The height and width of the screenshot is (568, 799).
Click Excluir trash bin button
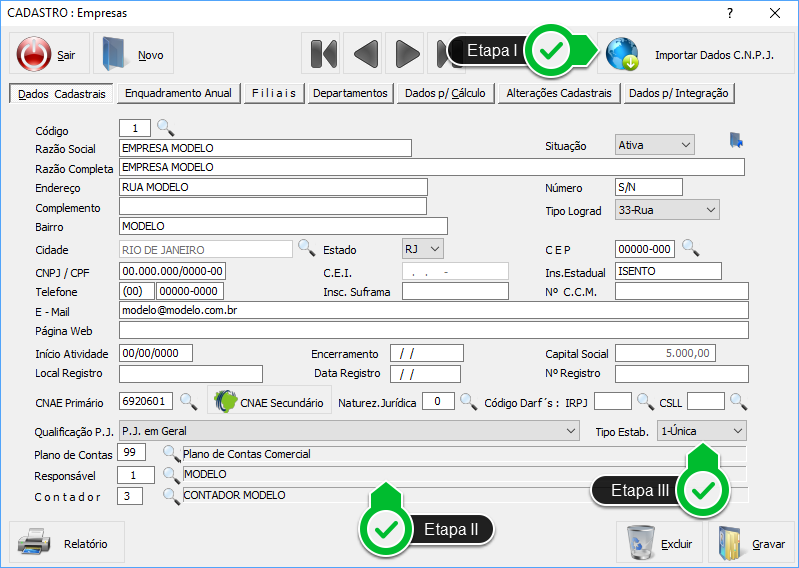(x=659, y=542)
